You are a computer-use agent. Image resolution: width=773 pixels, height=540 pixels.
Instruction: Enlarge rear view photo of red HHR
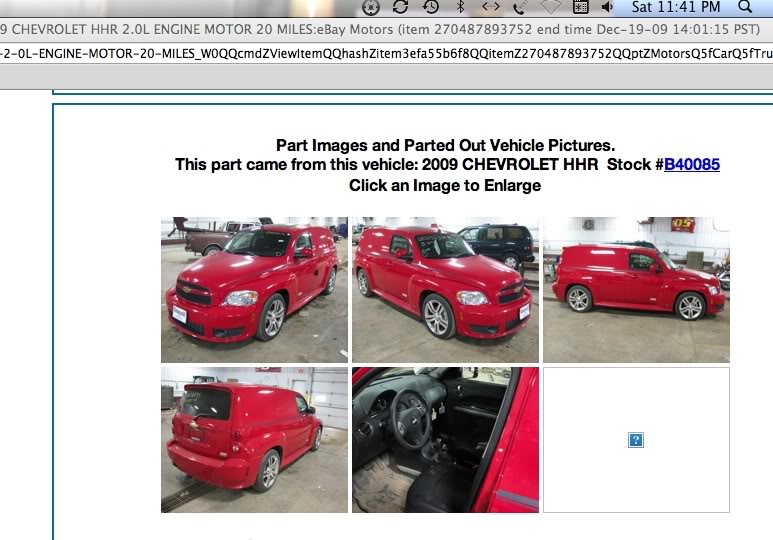tap(254, 440)
